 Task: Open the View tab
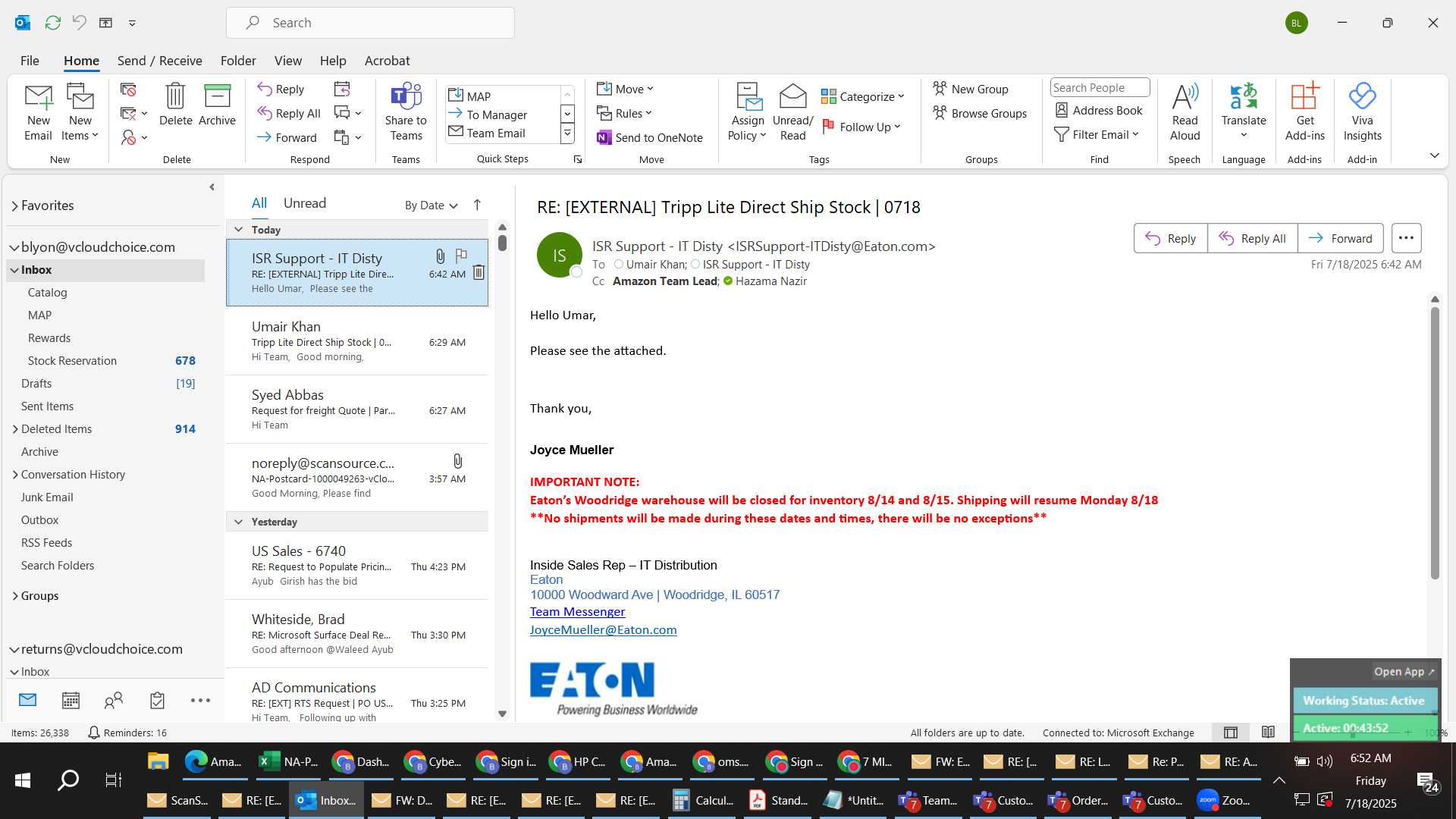pos(287,61)
